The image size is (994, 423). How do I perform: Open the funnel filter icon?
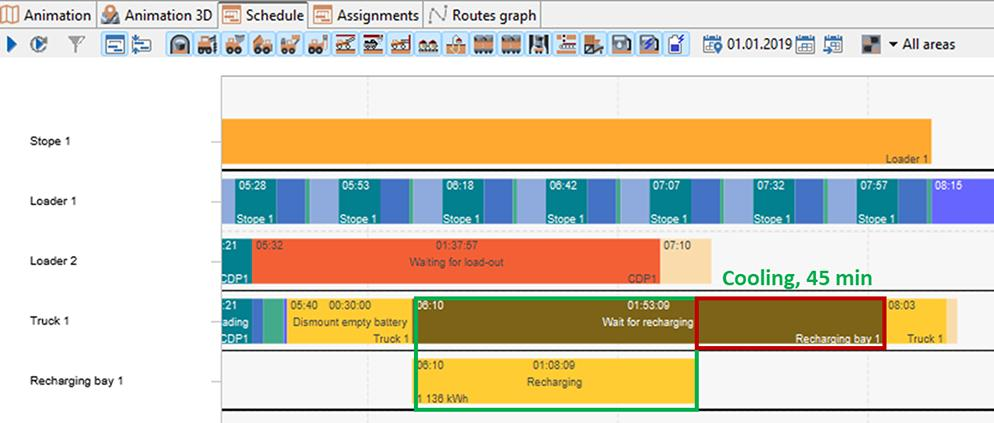point(76,44)
